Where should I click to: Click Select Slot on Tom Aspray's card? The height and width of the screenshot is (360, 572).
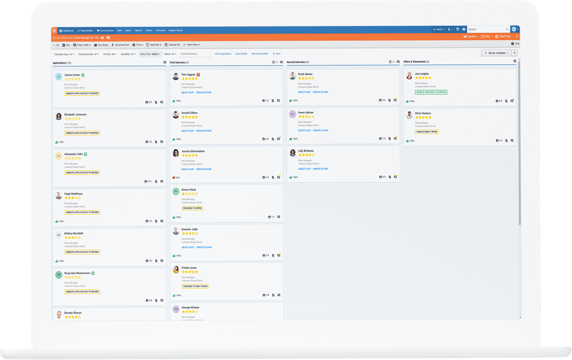pyautogui.click(x=188, y=93)
